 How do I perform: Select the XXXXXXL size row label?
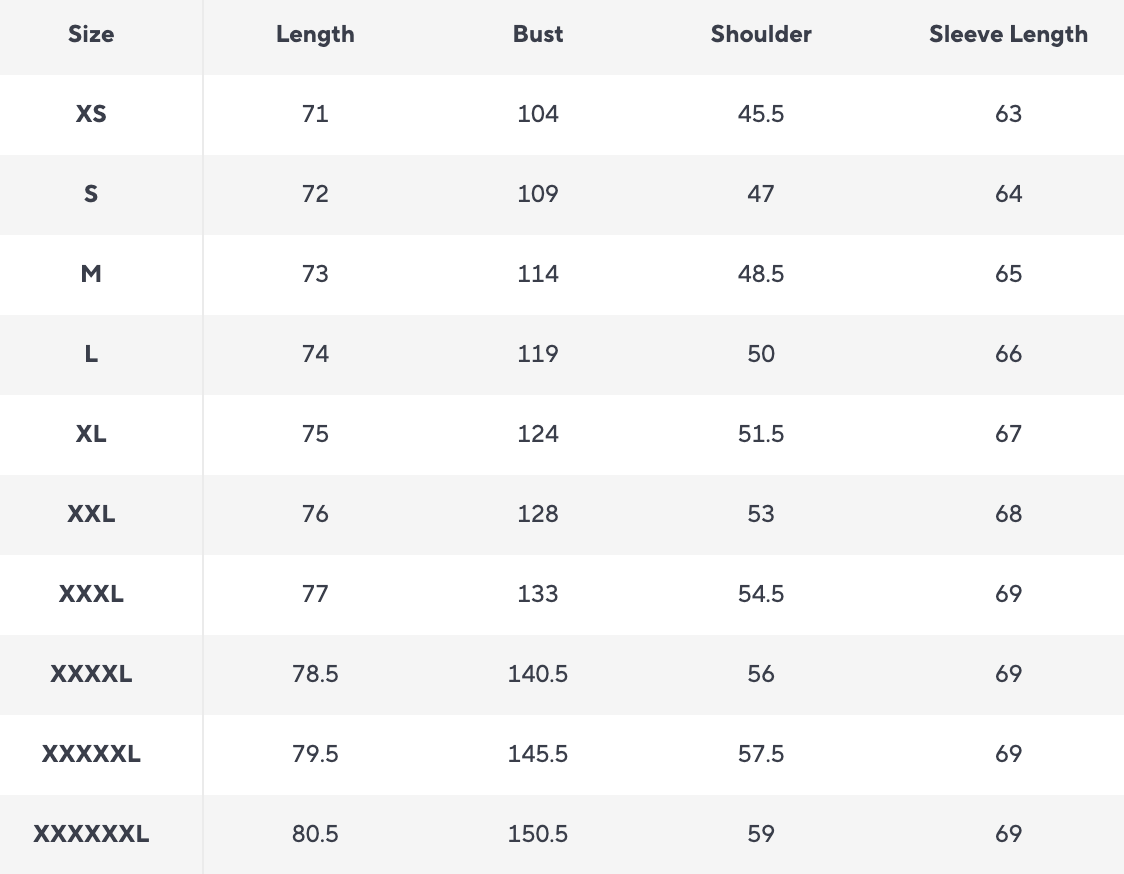pos(91,834)
